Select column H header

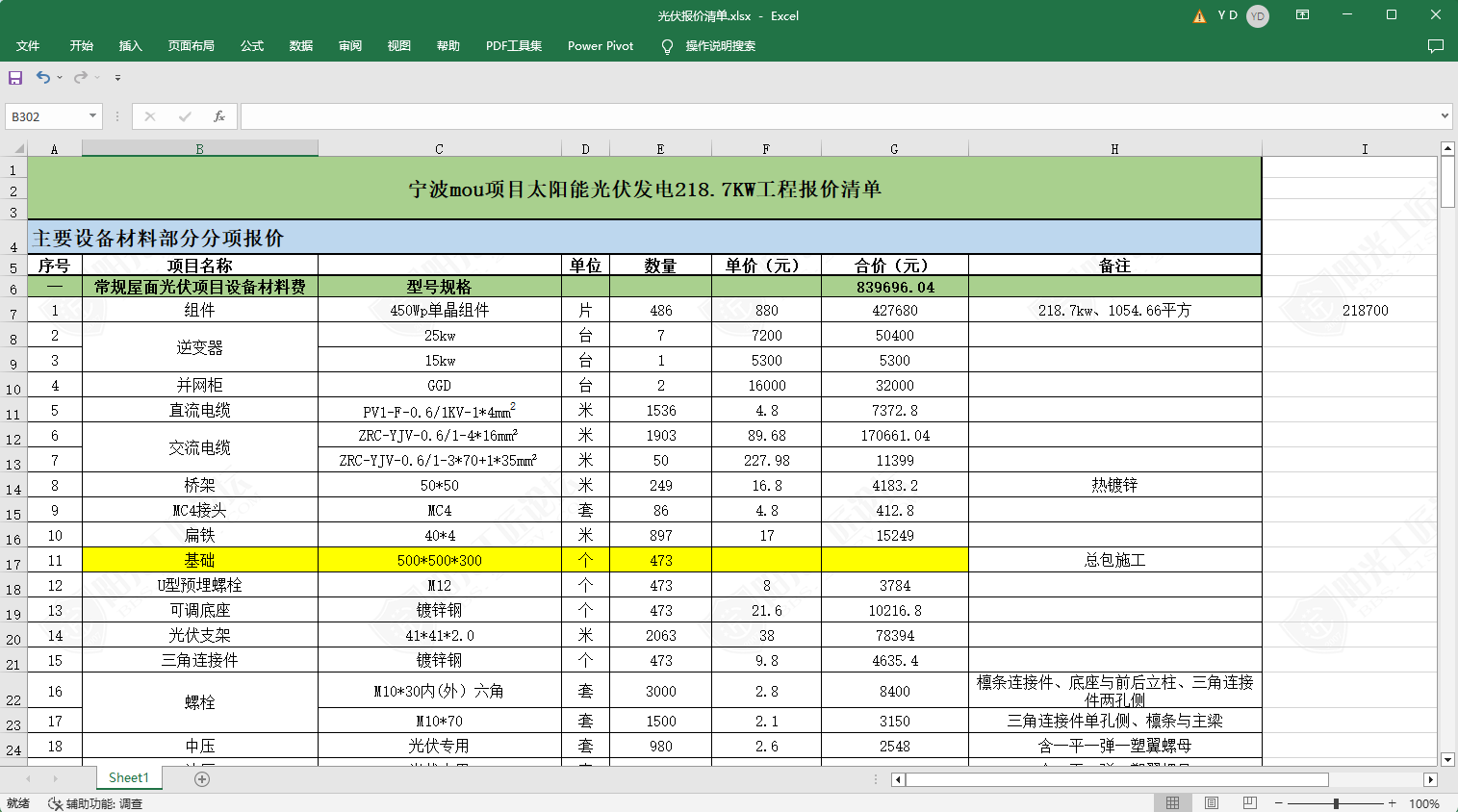1114,148
